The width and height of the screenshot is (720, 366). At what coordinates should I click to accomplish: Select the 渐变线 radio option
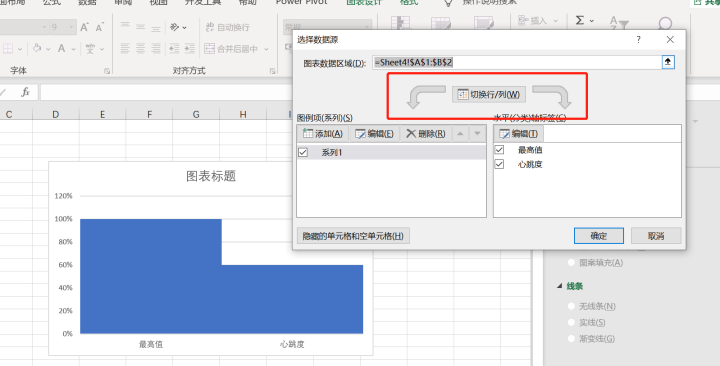click(x=571, y=338)
